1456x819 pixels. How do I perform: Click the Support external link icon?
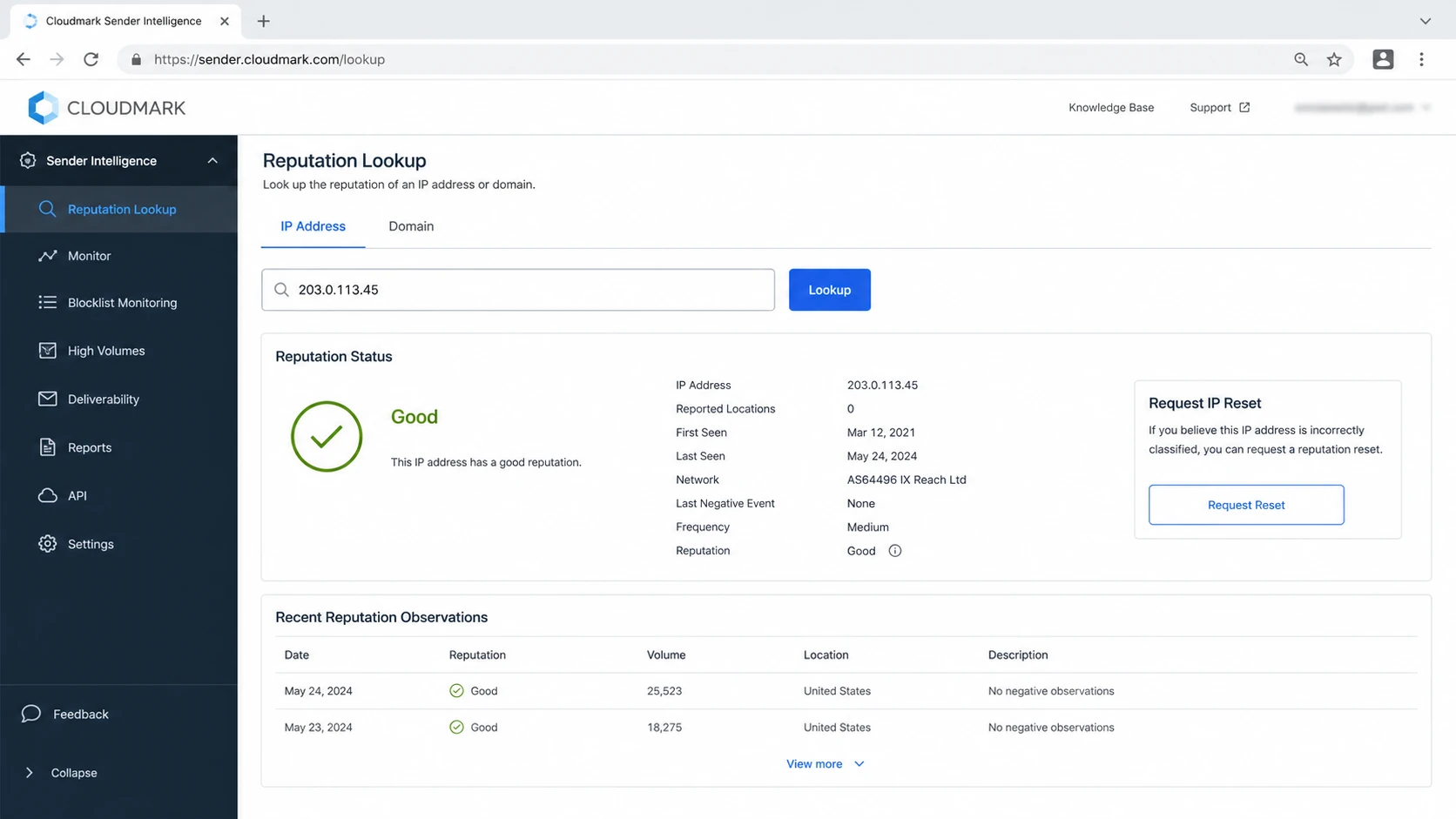1244,107
